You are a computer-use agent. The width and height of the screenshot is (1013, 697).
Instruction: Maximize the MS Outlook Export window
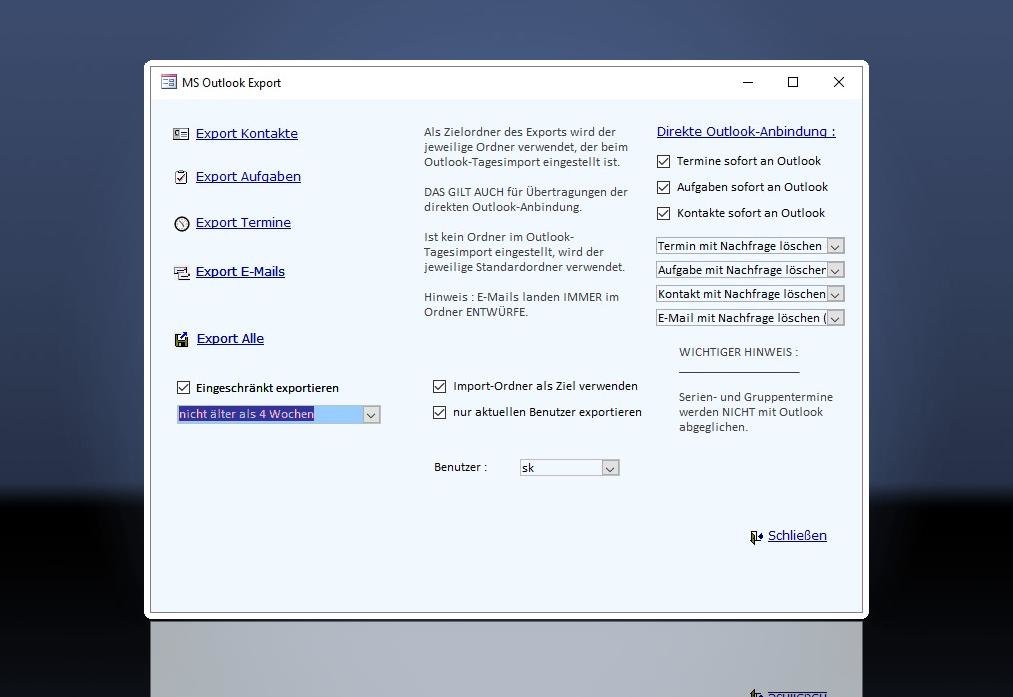(793, 82)
